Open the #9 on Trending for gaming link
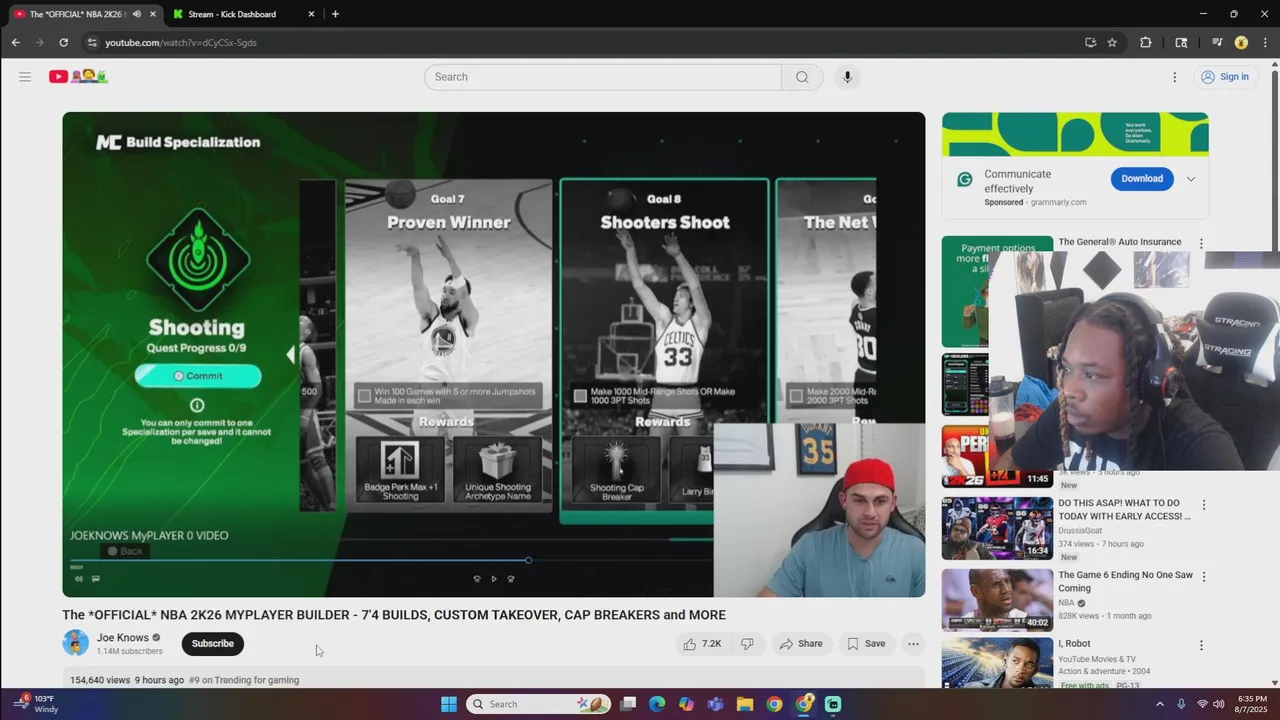This screenshot has height=720, width=1280. click(x=244, y=680)
